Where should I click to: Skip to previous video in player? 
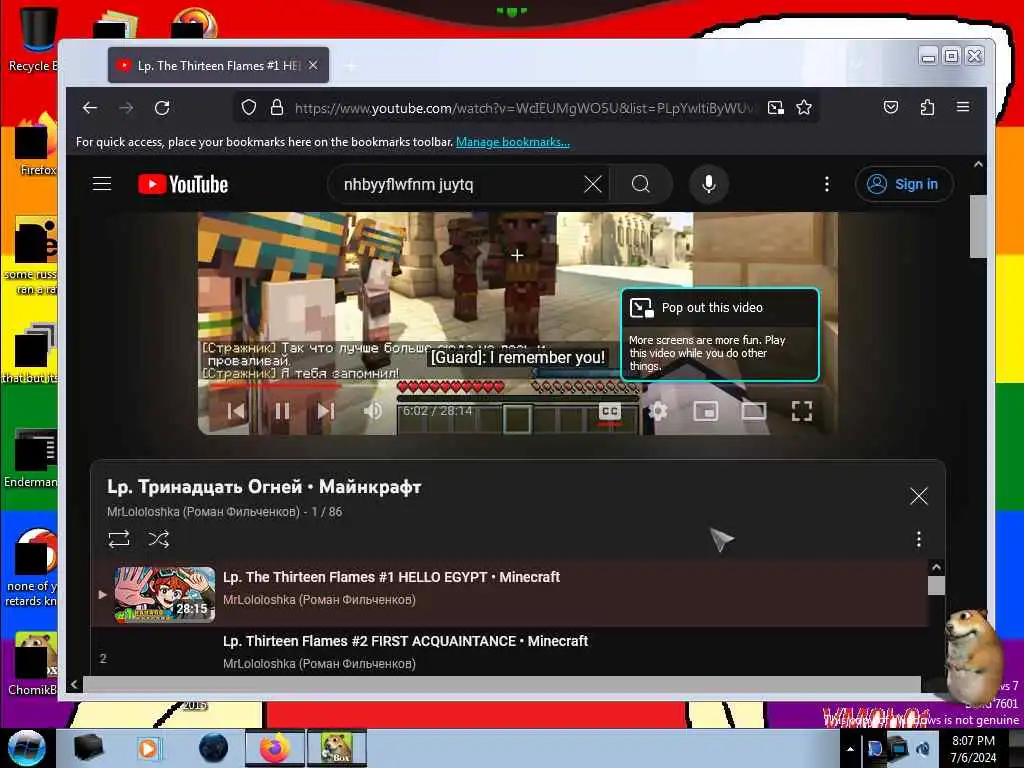[x=236, y=411]
